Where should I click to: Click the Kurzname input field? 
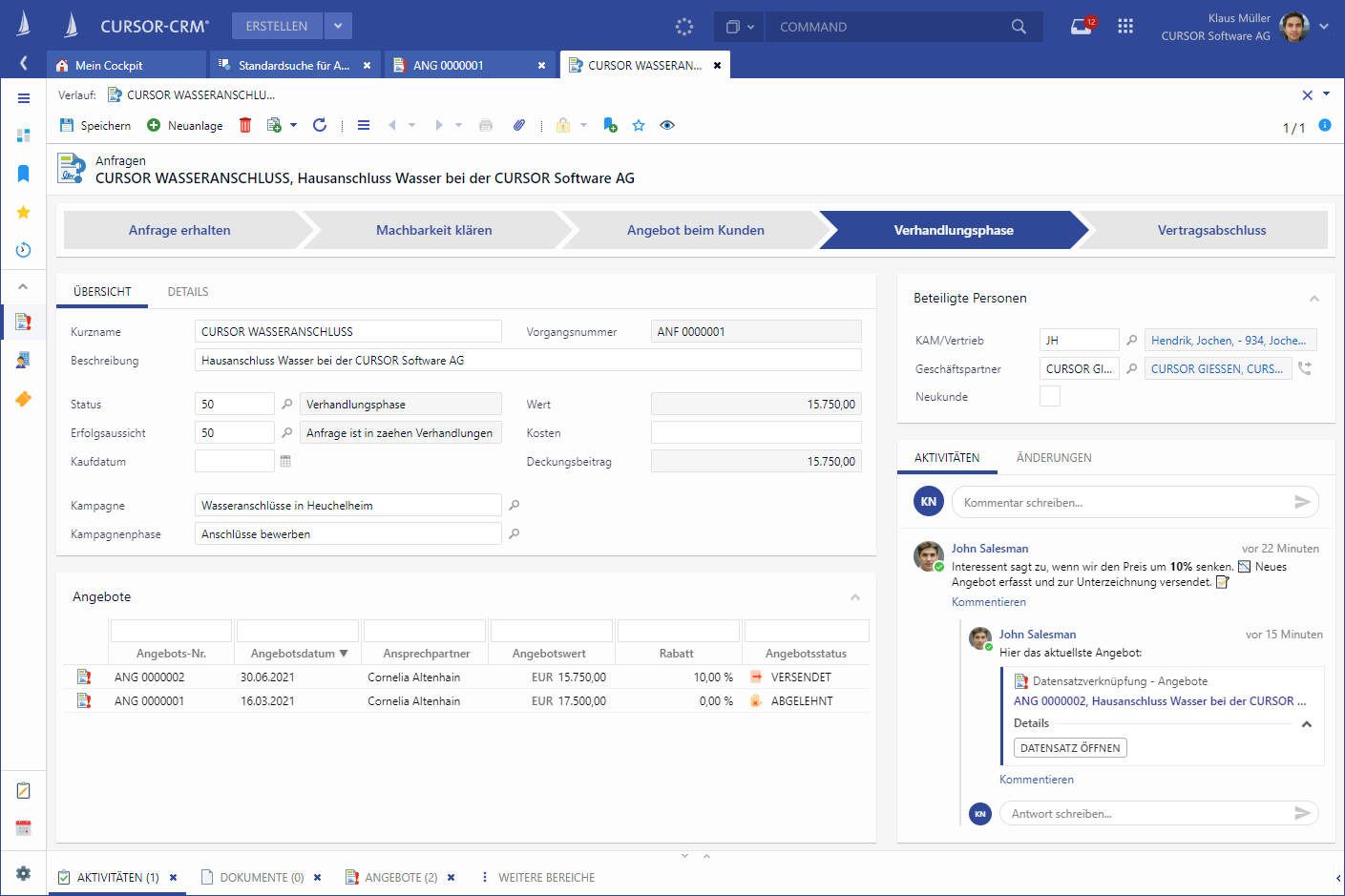tap(348, 331)
